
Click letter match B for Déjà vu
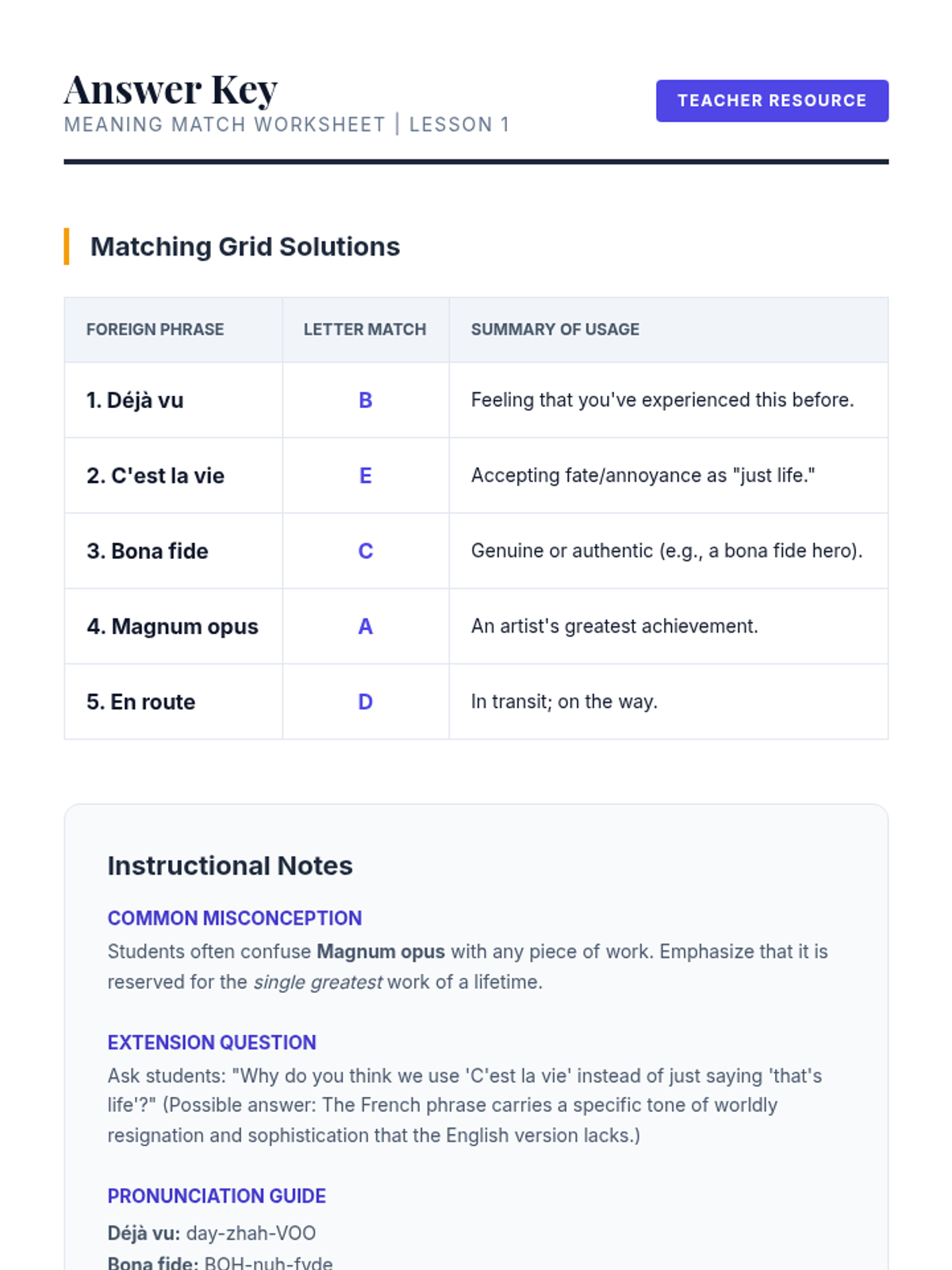tap(365, 400)
